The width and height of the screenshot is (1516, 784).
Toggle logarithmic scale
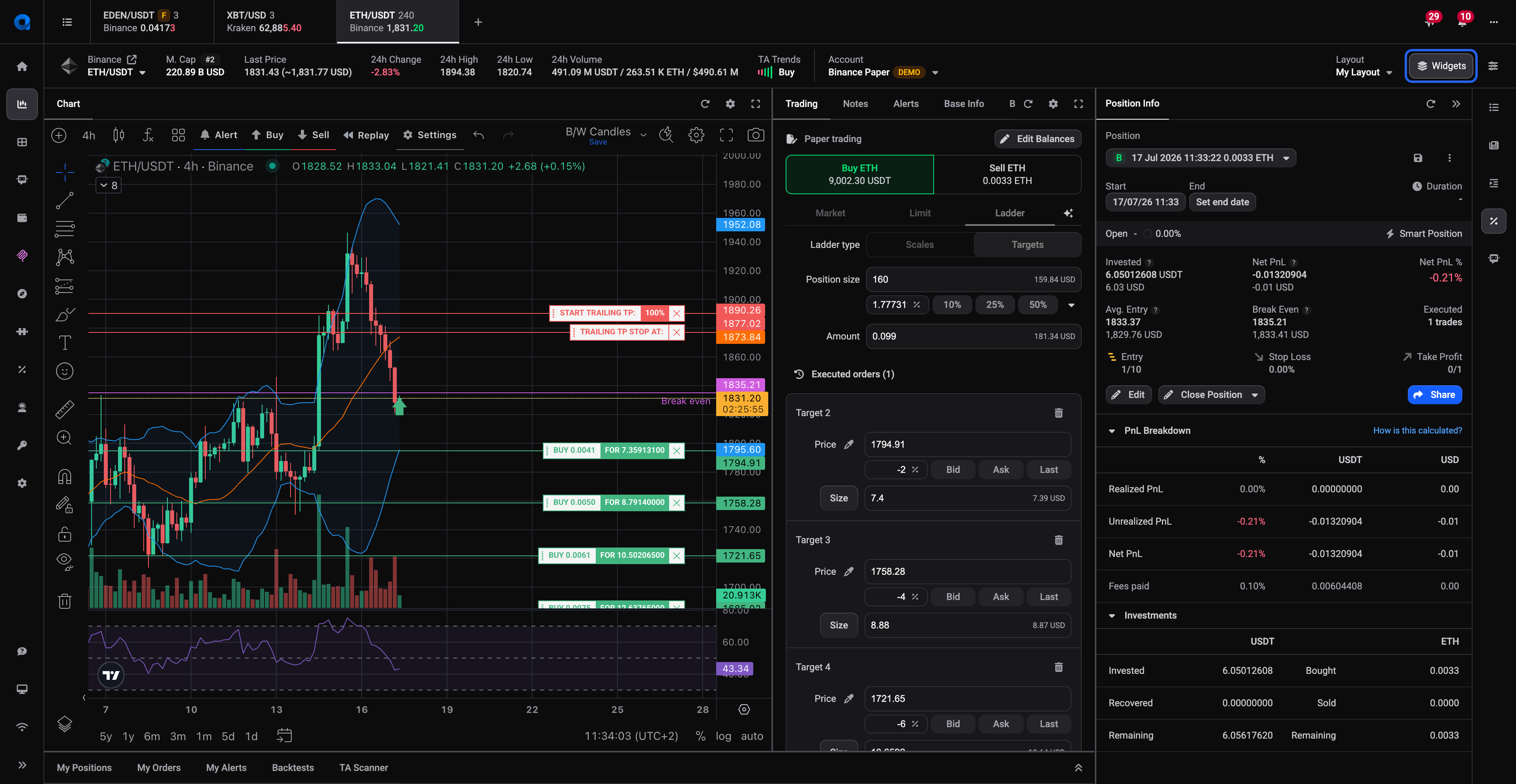723,736
